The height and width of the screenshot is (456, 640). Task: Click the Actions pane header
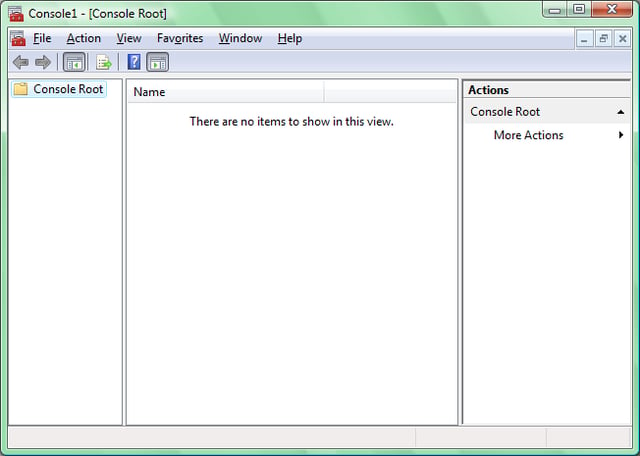tap(547, 90)
